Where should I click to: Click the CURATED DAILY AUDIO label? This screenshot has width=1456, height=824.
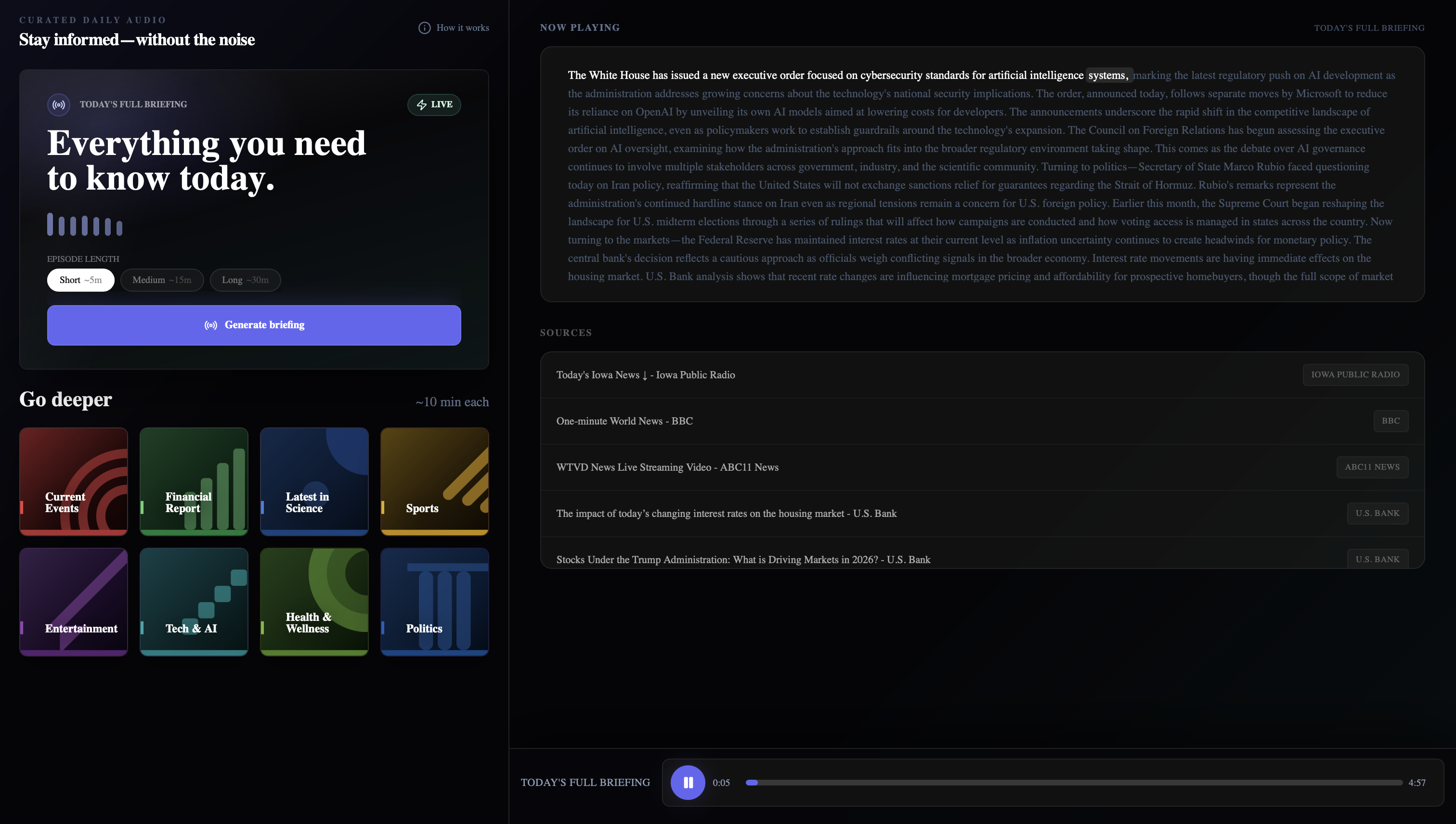point(93,20)
